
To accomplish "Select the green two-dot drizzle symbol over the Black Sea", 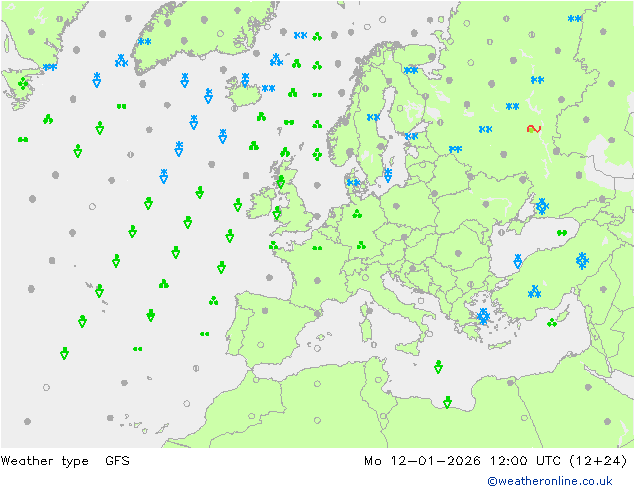I will (x=562, y=233).
